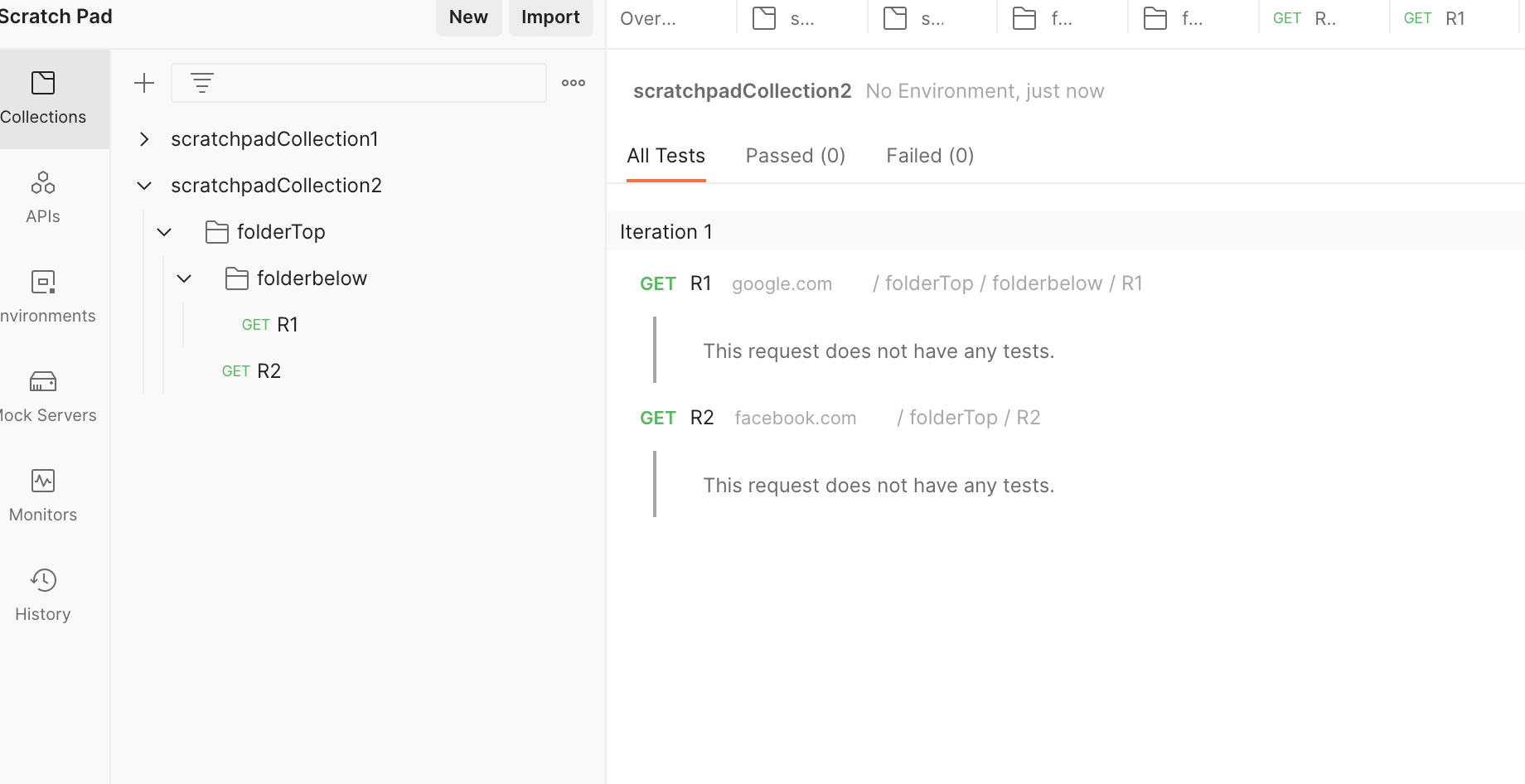The width and height of the screenshot is (1525, 784).
Task: Click the folderTop folder icon
Action: 216,232
